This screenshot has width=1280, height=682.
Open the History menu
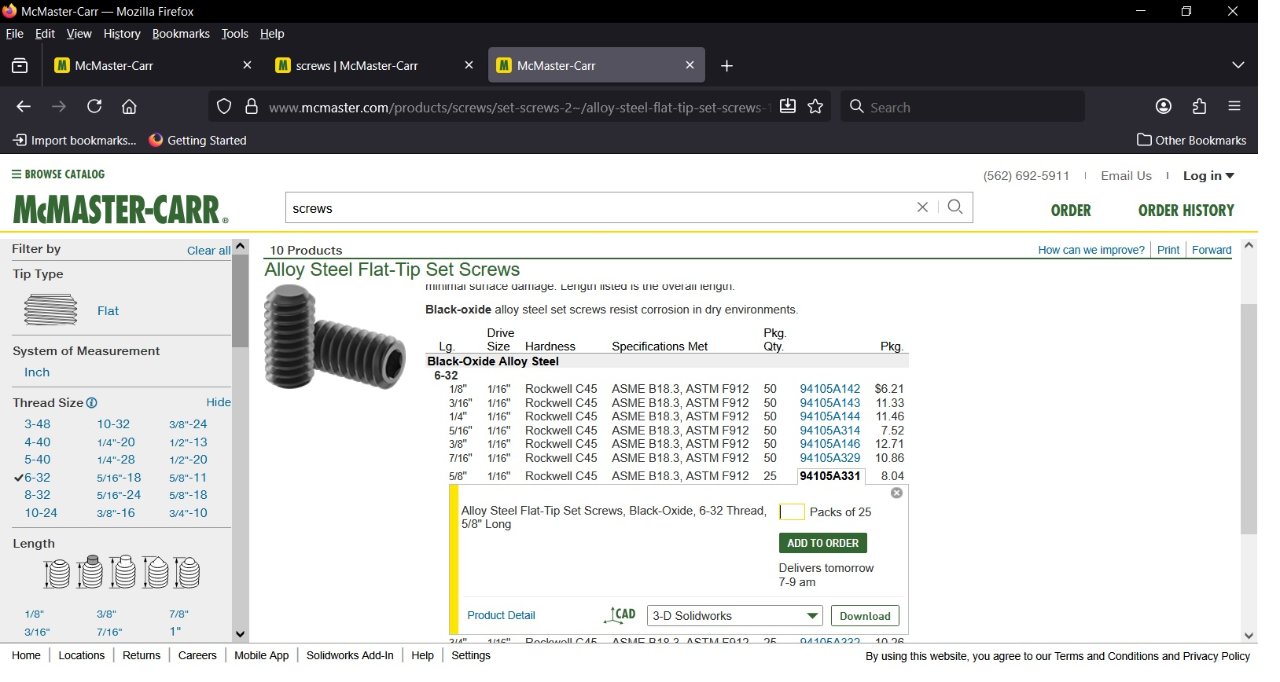coord(122,33)
